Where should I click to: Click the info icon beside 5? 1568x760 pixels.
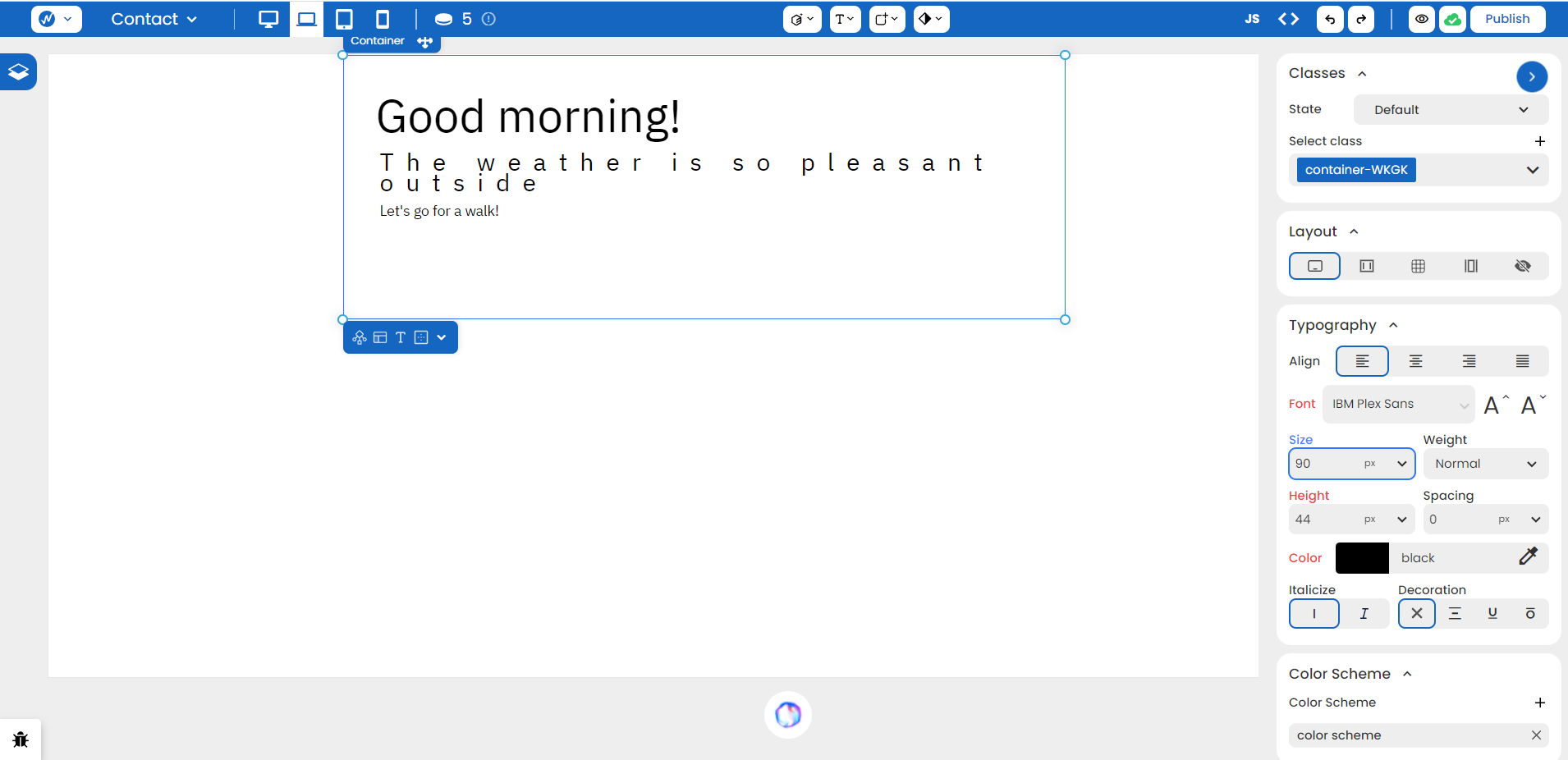[x=488, y=19]
